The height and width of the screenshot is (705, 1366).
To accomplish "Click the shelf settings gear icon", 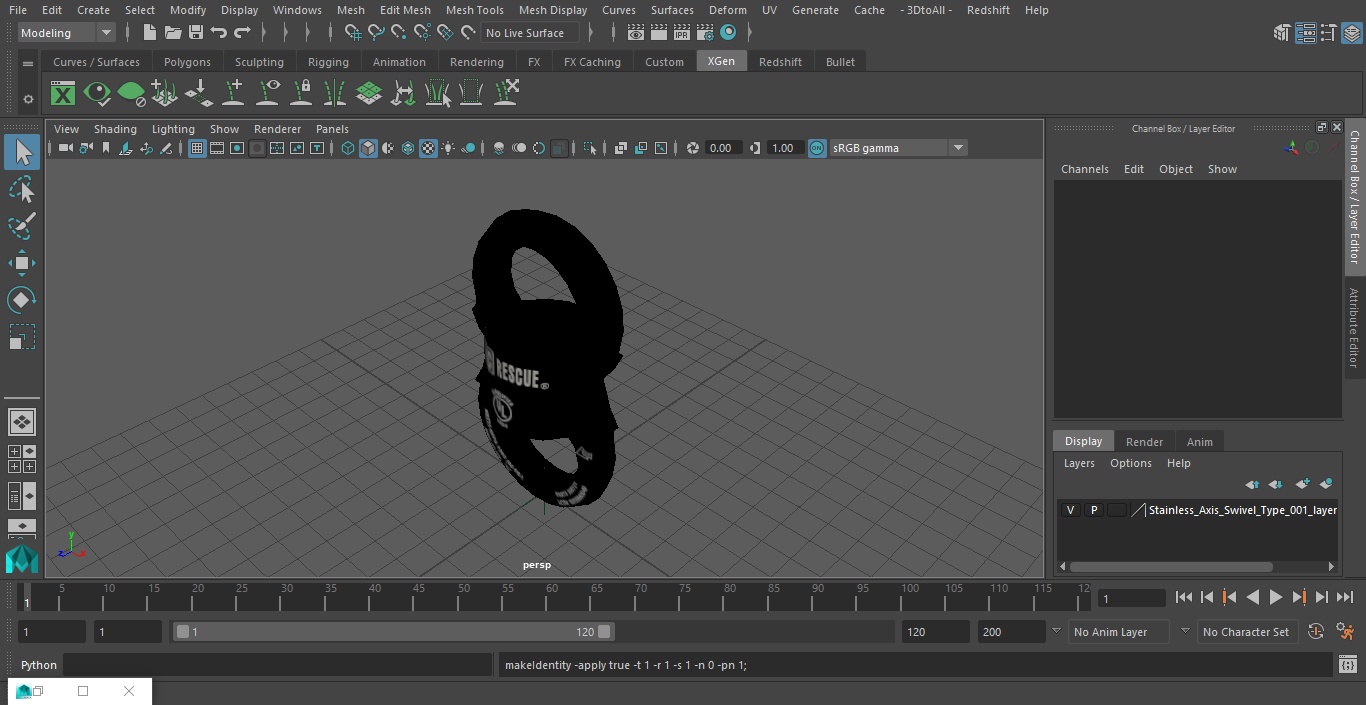I will point(28,99).
